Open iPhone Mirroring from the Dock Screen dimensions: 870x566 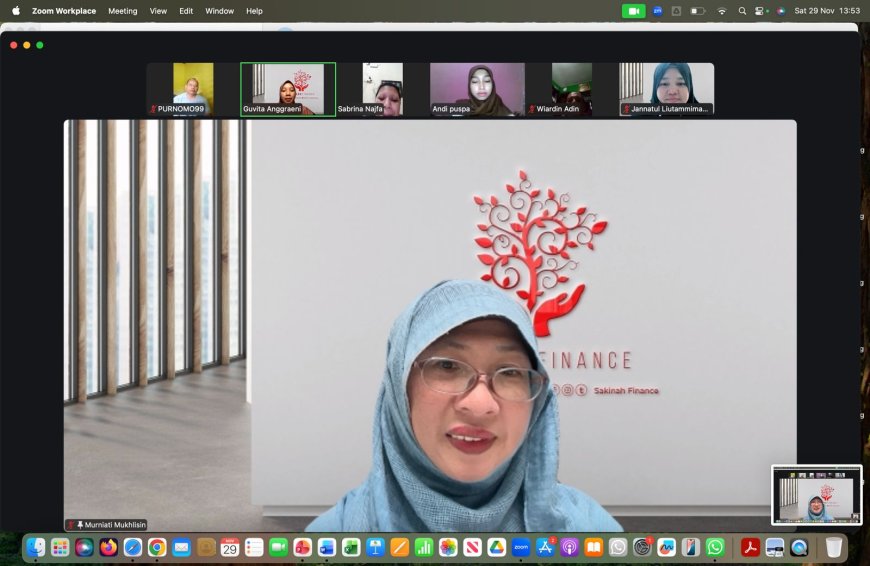[x=691, y=548]
